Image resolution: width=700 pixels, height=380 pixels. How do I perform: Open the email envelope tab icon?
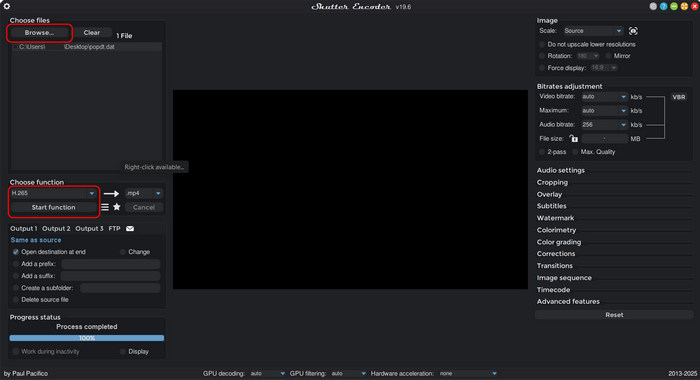tap(130, 229)
